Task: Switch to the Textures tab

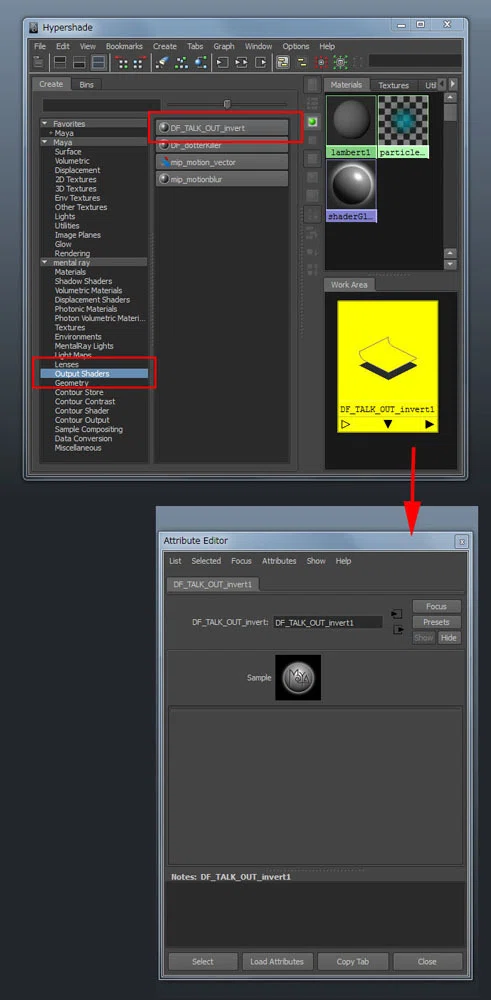Action: pyautogui.click(x=393, y=85)
